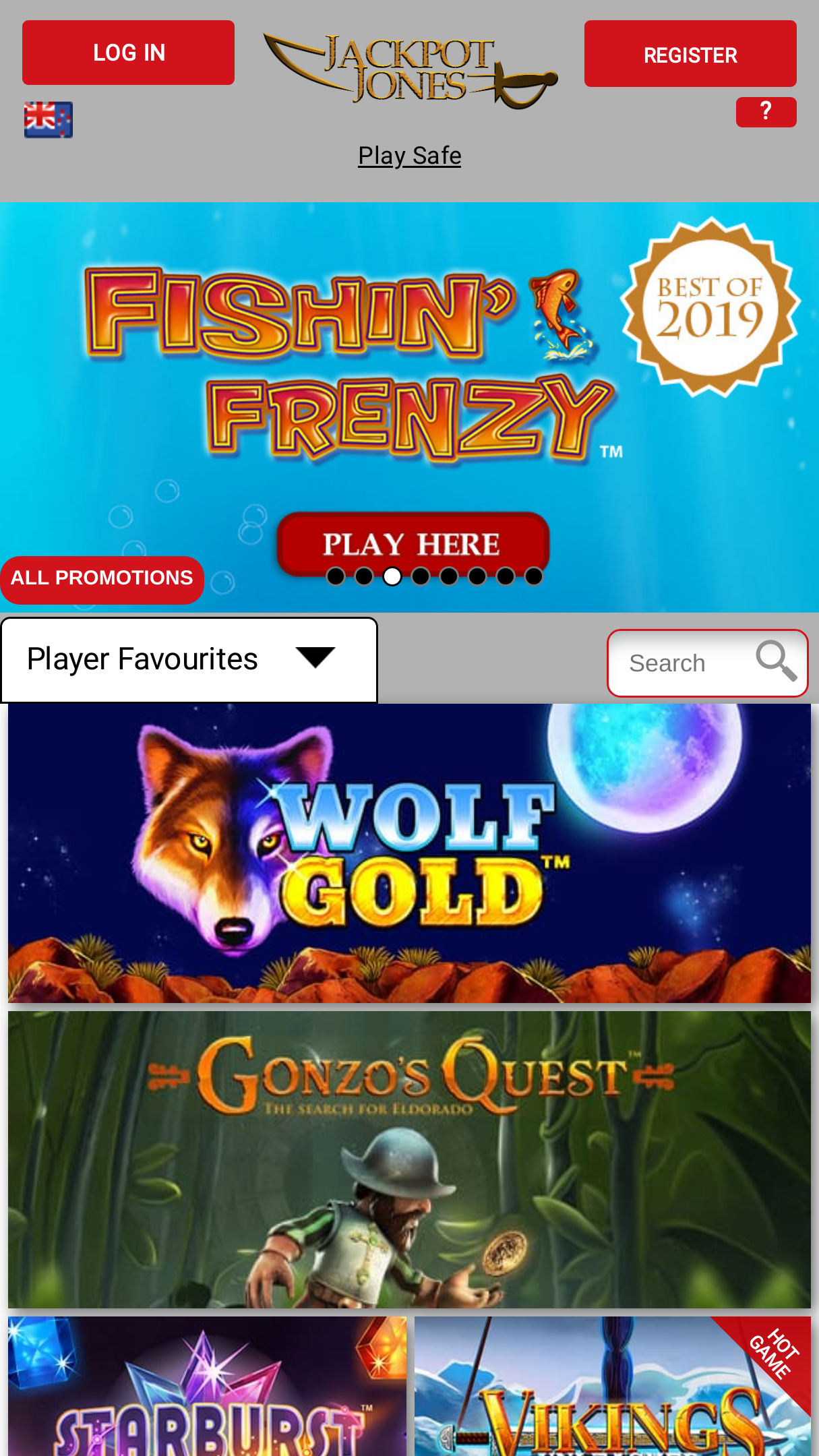Click the New Zealand flag language icon
The width and height of the screenshot is (819, 1456).
tap(48, 120)
